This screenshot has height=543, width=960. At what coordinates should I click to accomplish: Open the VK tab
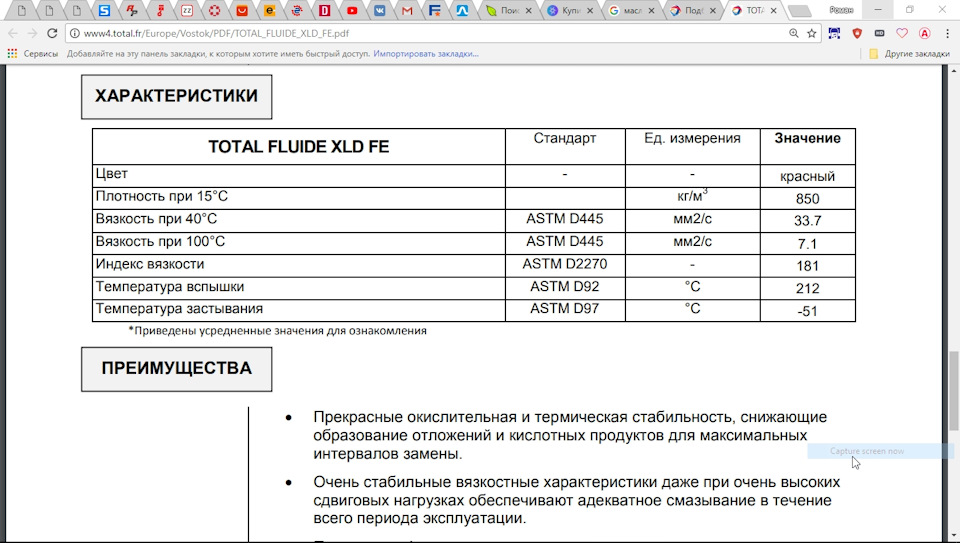point(380,10)
